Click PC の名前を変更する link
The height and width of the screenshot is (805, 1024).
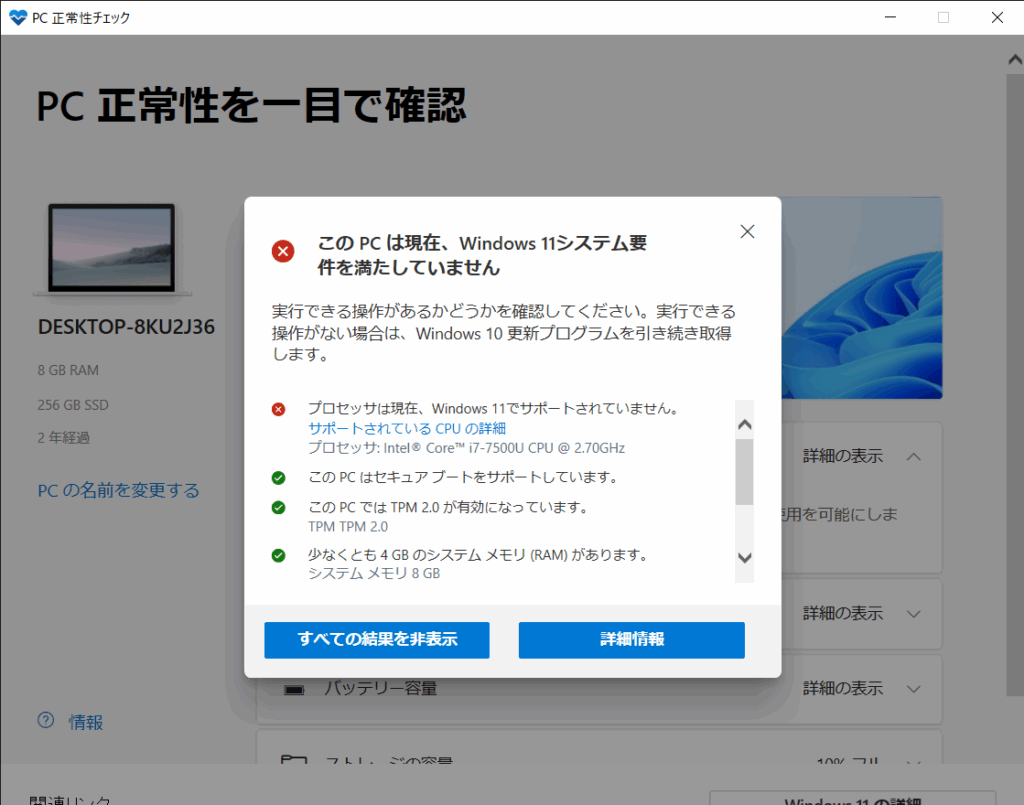pyautogui.click(x=118, y=490)
